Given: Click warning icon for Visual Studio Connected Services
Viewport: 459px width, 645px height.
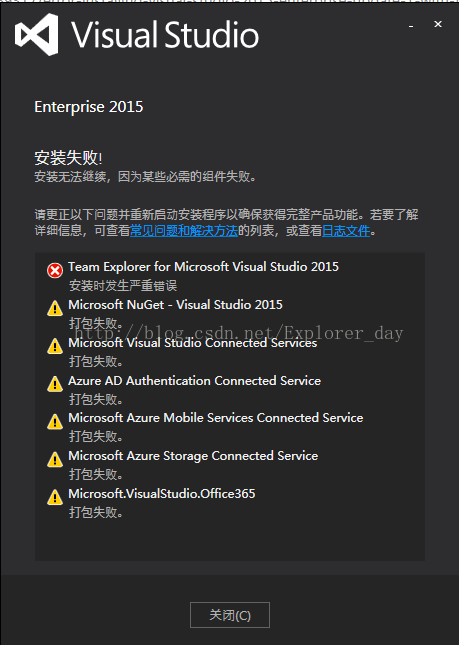Looking at the screenshot, I should pos(55,346).
